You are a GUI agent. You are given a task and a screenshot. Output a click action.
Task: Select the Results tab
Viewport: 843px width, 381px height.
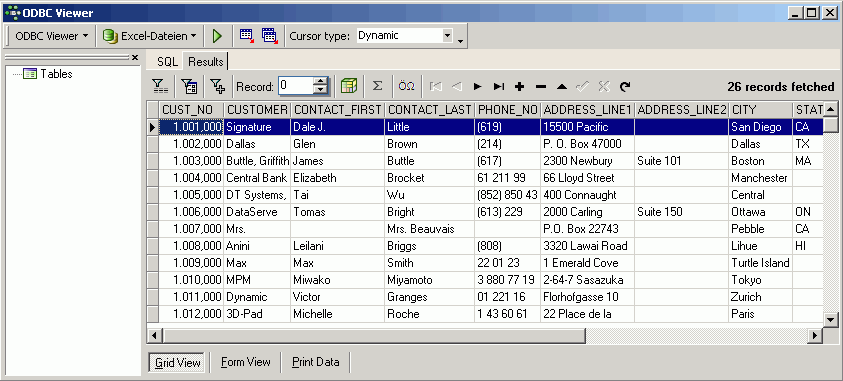[x=205, y=62]
